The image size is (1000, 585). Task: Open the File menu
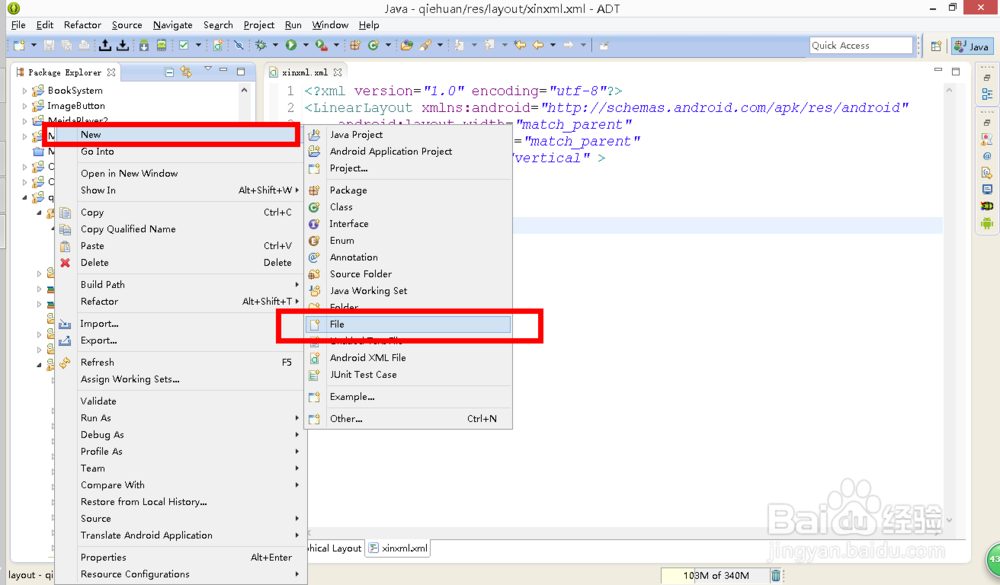pos(18,25)
